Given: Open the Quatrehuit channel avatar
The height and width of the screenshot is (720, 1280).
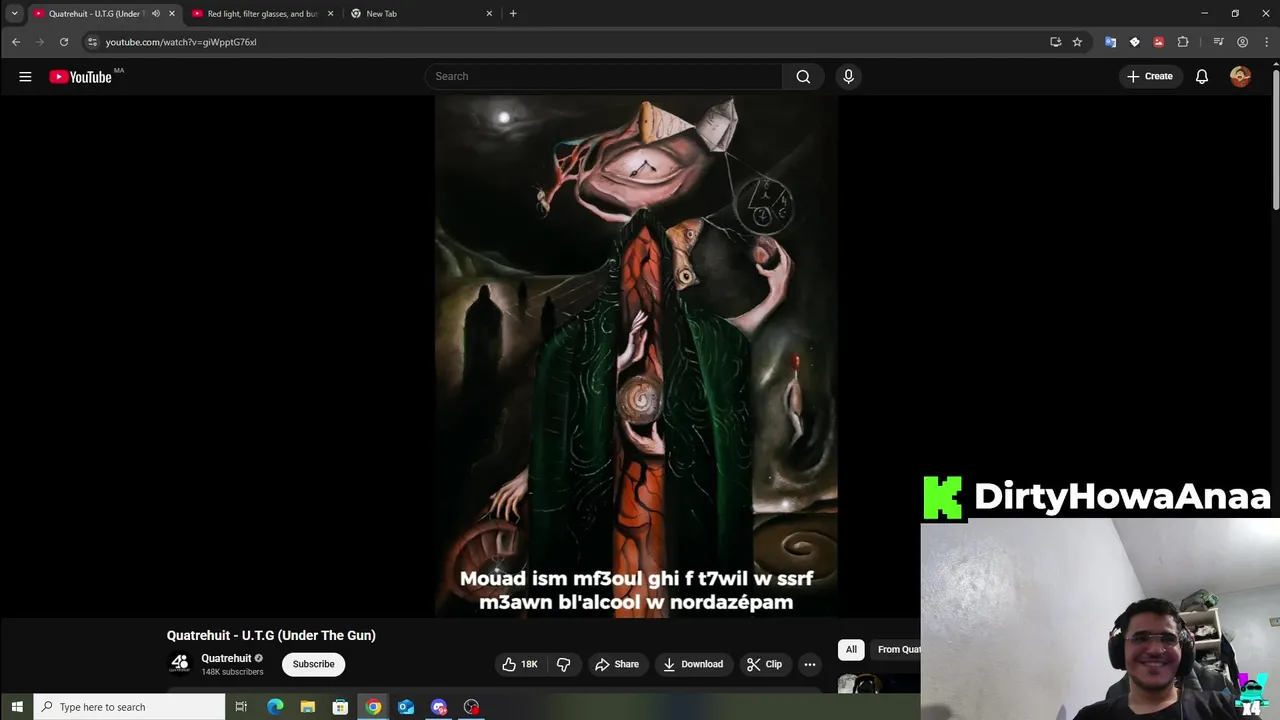Looking at the screenshot, I should click(180, 663).
